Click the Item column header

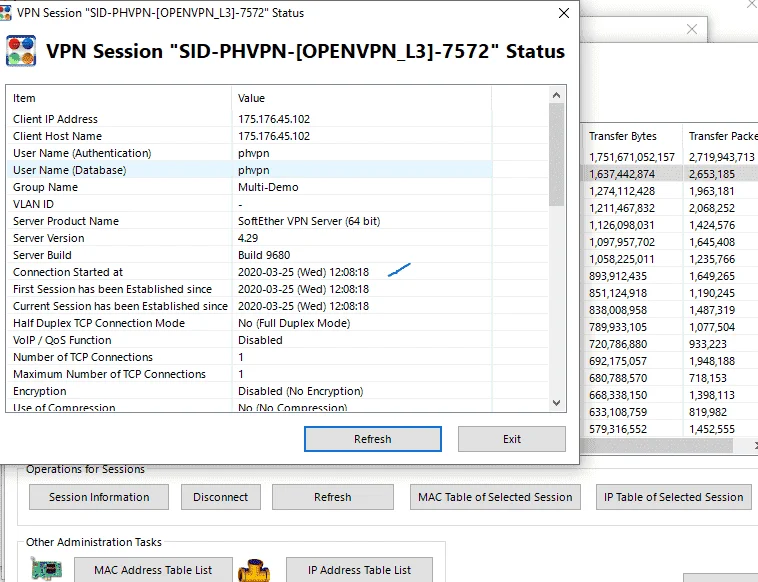[x=119, y=98]
